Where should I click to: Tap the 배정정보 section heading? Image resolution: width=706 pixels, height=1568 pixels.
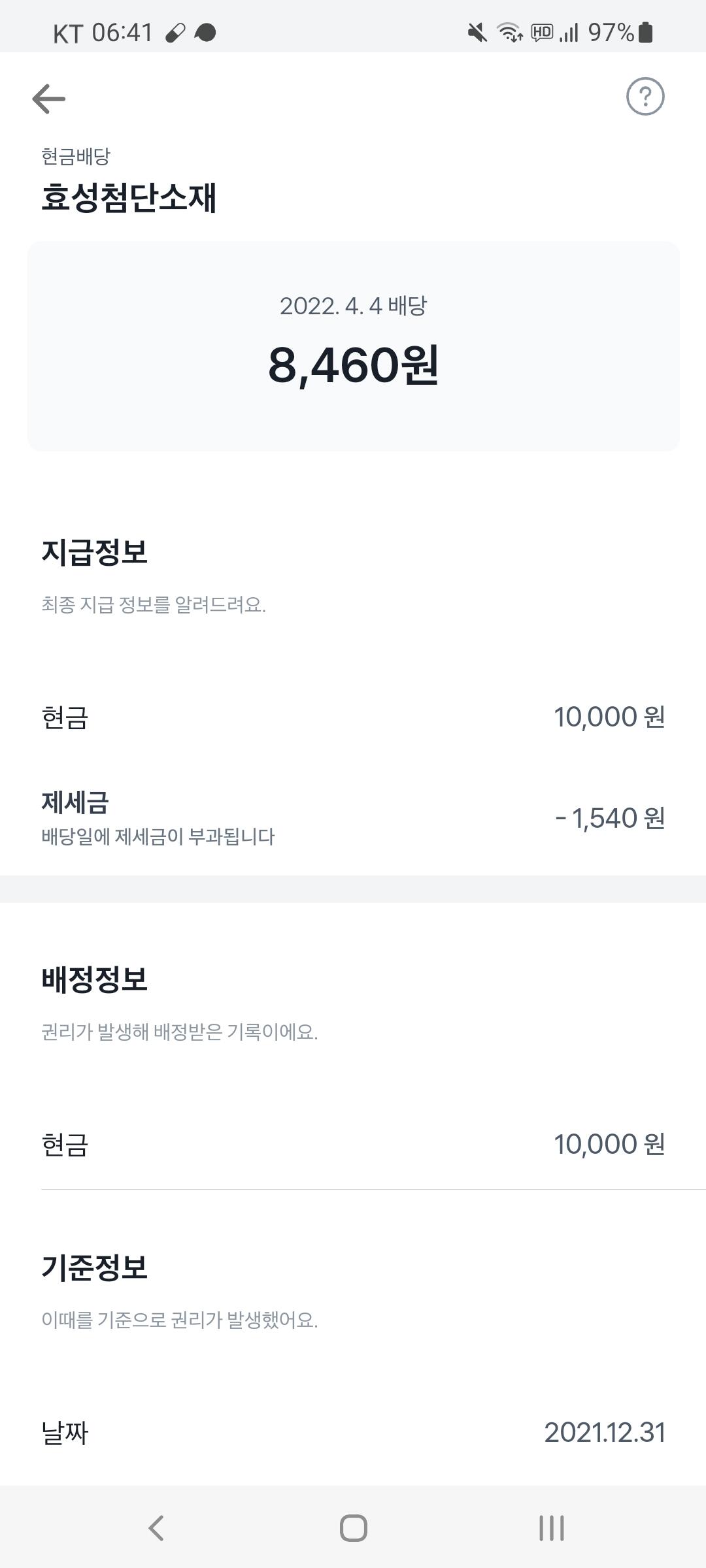95,979
